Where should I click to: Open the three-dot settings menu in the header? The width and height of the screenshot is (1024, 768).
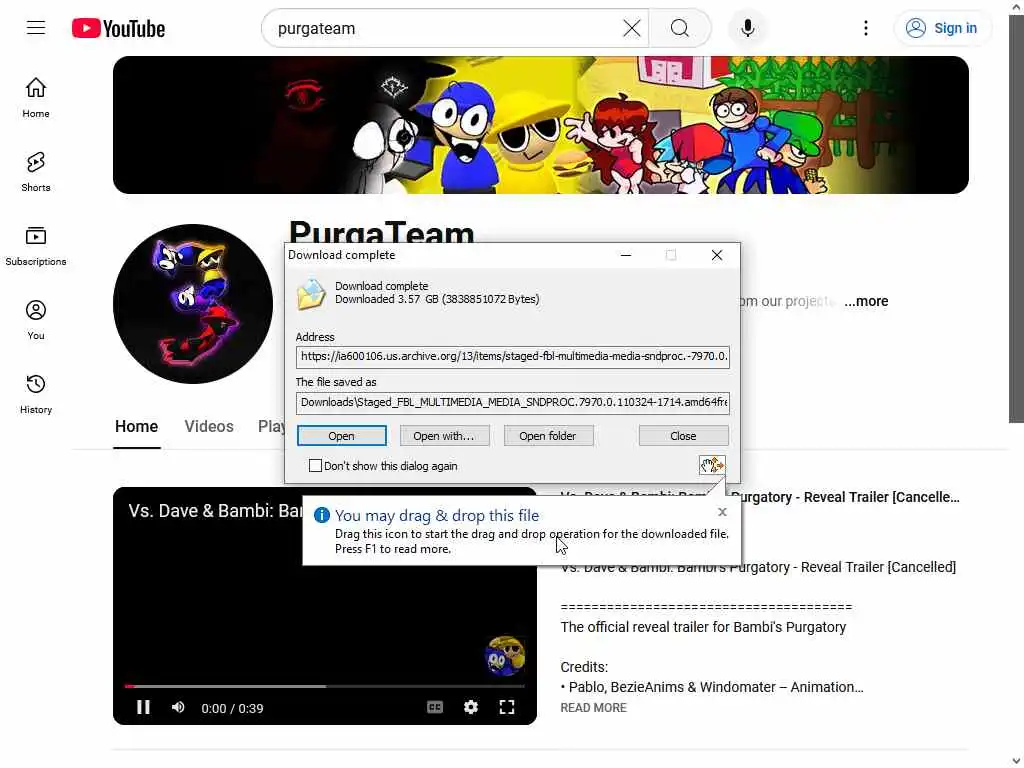865,28
